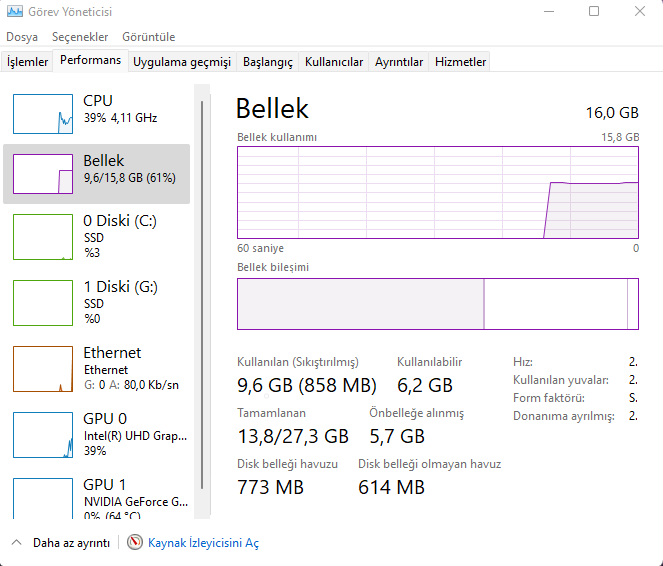Open the 1 Diski (G:) graph thumbnail

tap(43, 302)
